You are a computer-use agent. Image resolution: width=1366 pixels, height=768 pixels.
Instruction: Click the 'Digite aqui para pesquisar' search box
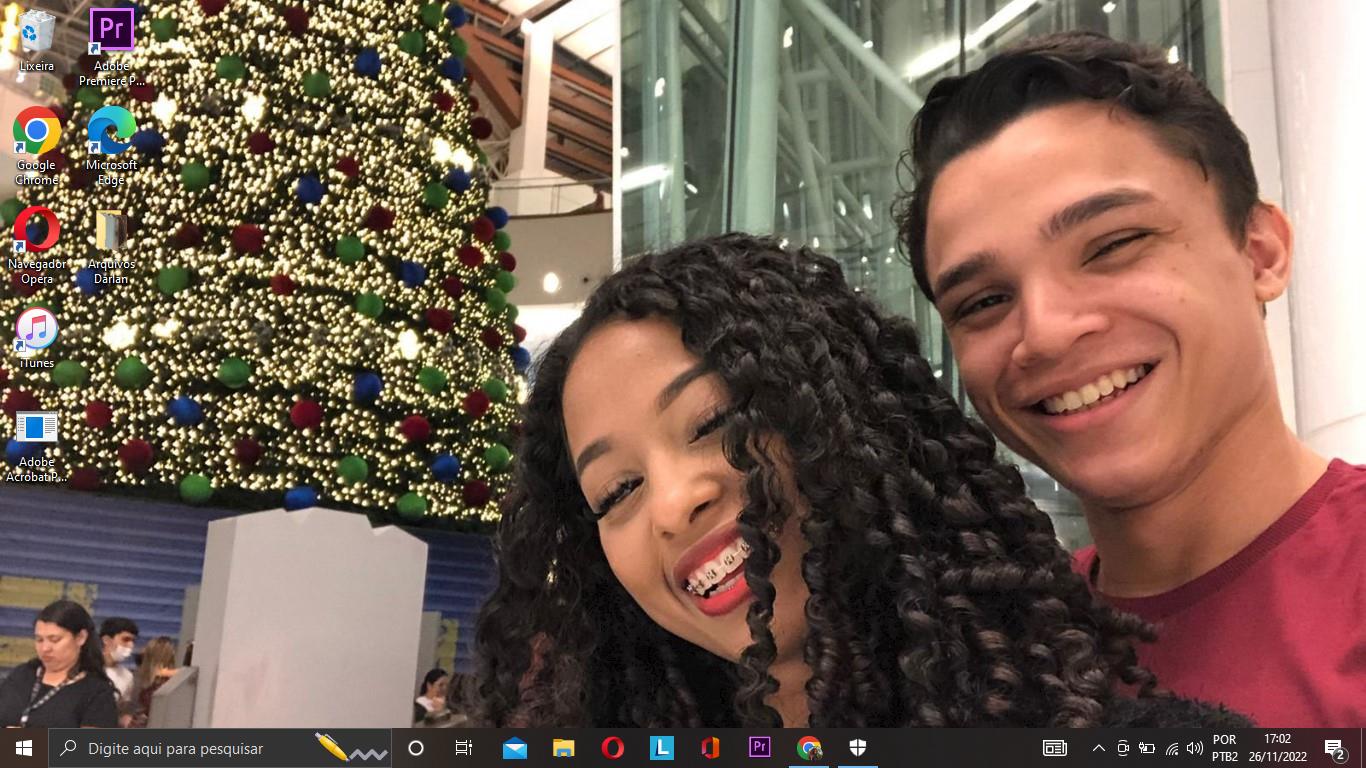(190, 748)
